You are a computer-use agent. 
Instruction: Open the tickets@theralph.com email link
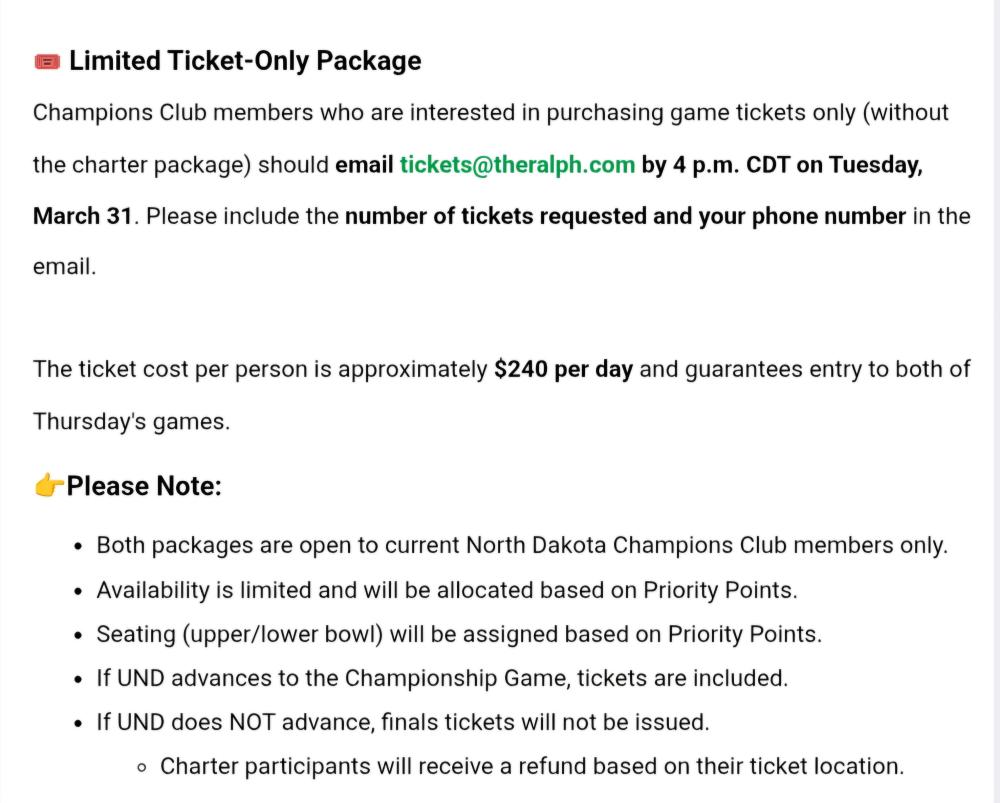517,164
